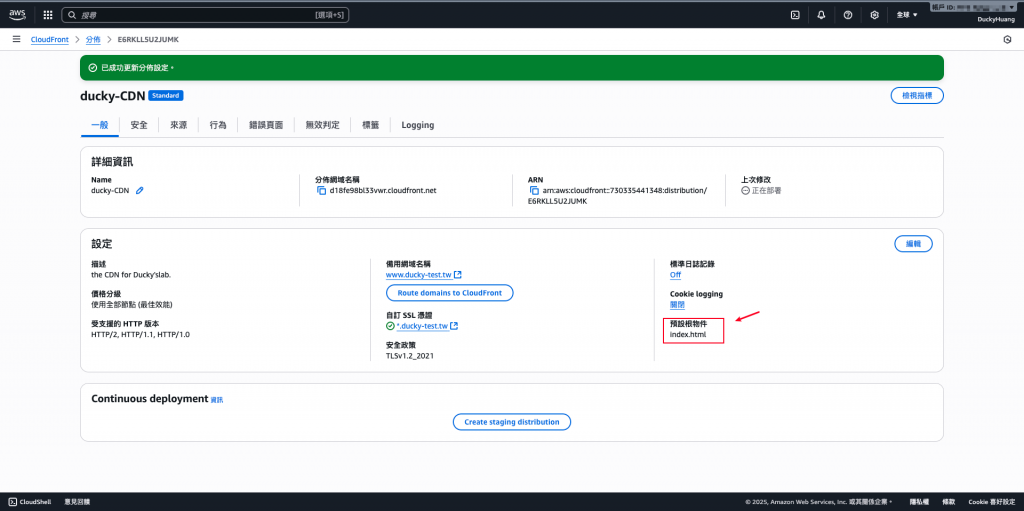The height and width of the screenshot is (511, 1024).
Task: Copy the ARN value
Action: coord(534,191)
